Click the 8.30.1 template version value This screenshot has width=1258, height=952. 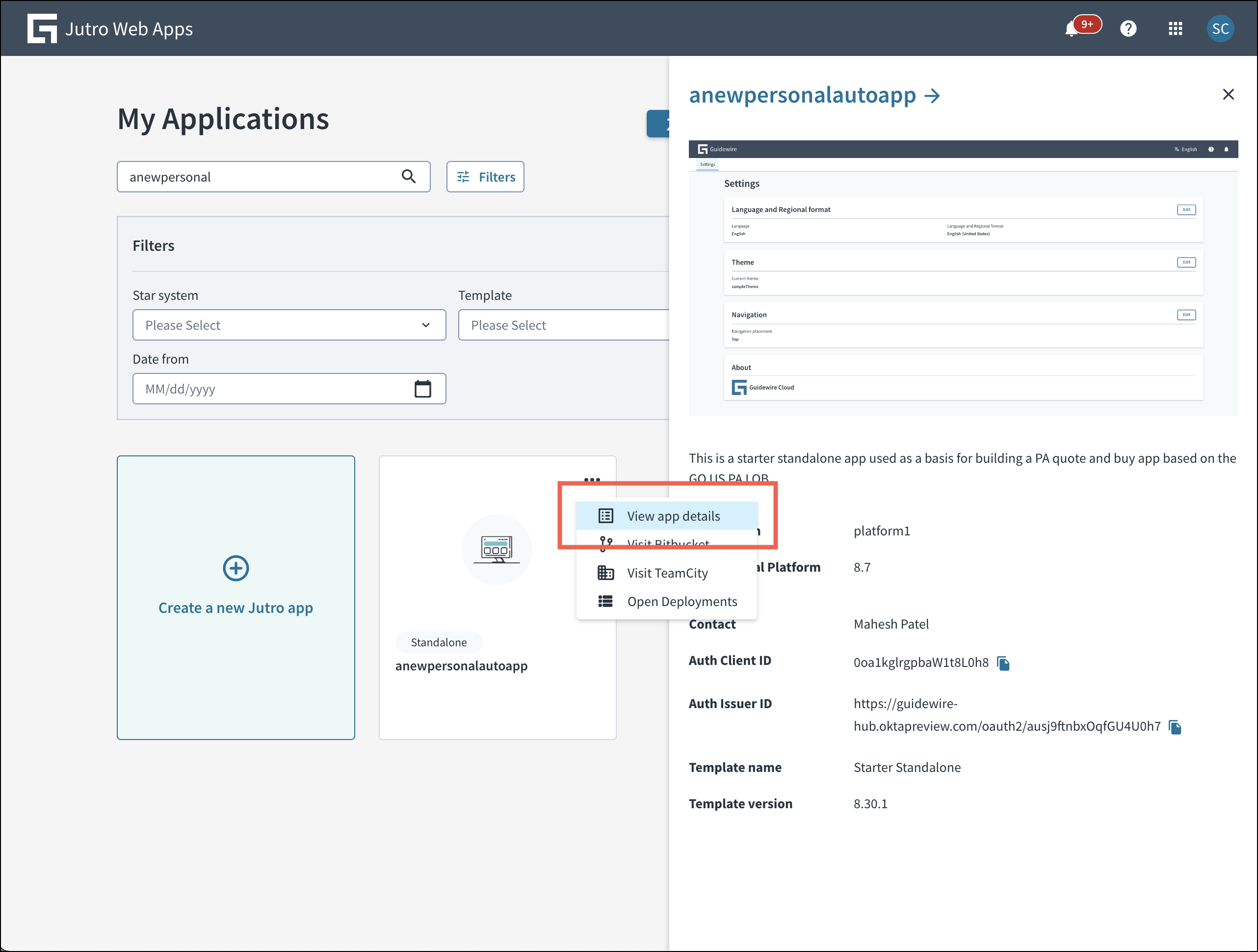(870, 804)
